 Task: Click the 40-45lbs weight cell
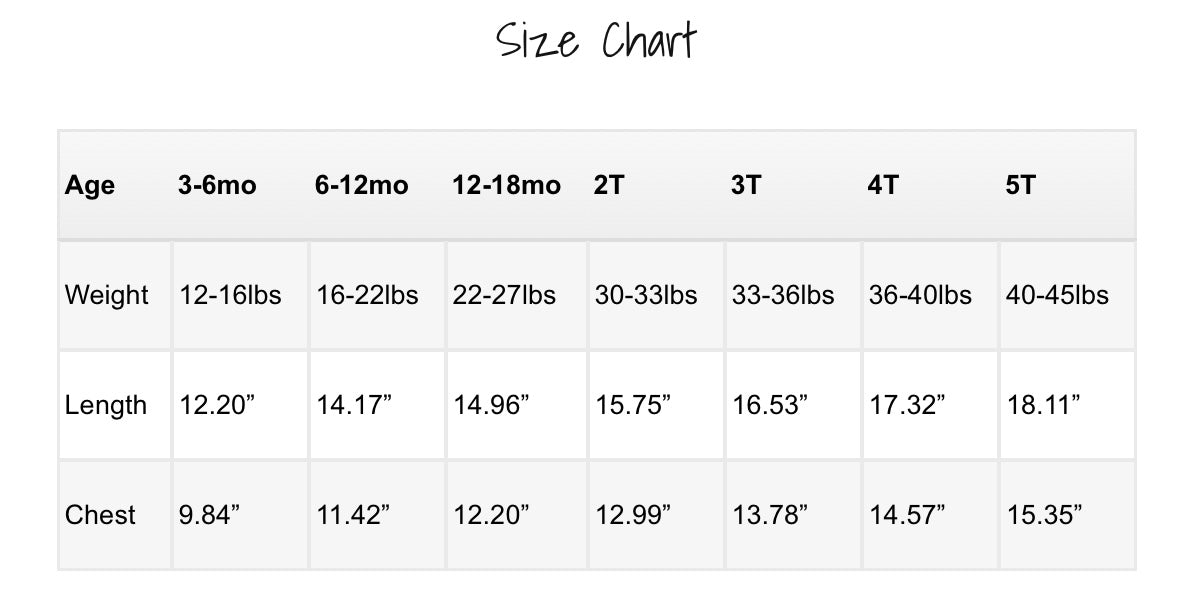click(1057, 296)
